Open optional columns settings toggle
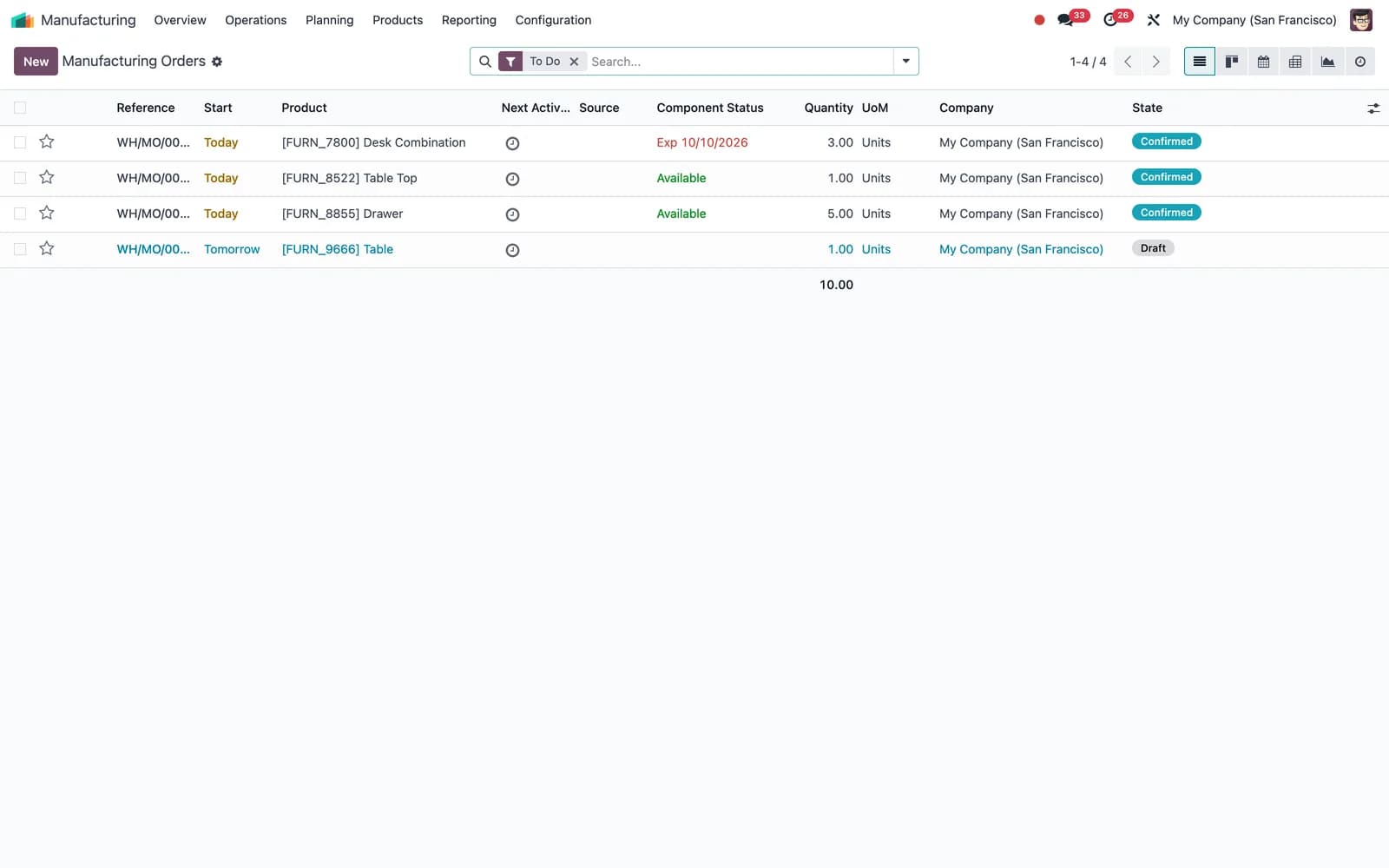The width and height of the screenshot is (1389, 868). tap(1373, 108)
